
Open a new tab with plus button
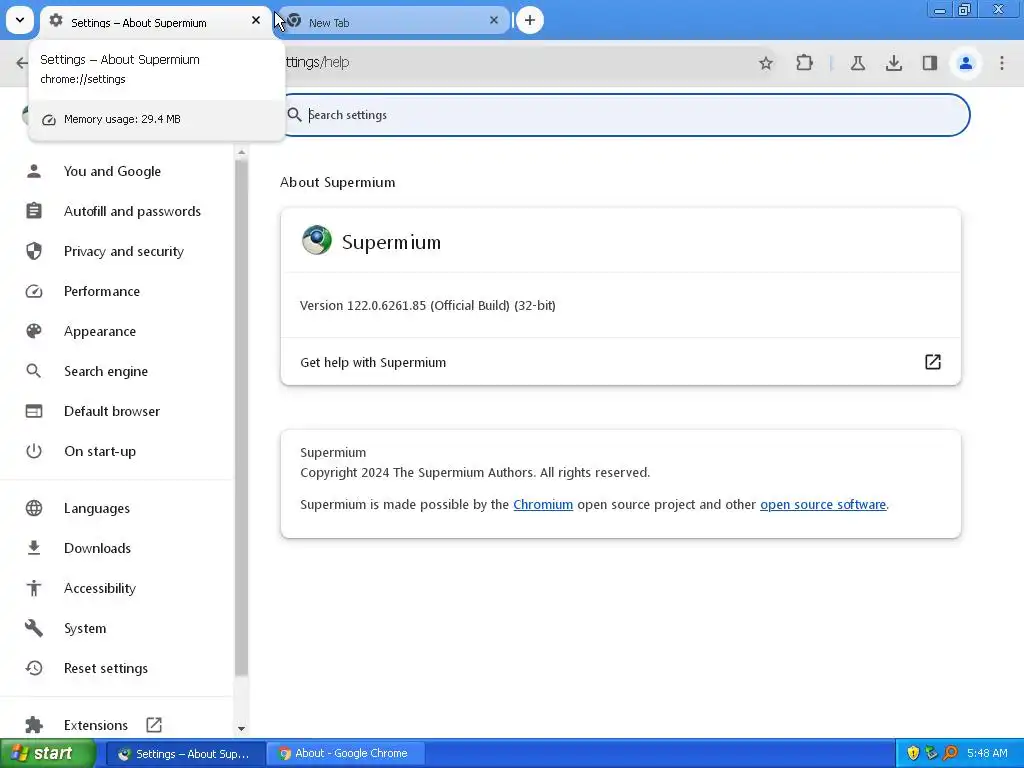pos(530,20)
